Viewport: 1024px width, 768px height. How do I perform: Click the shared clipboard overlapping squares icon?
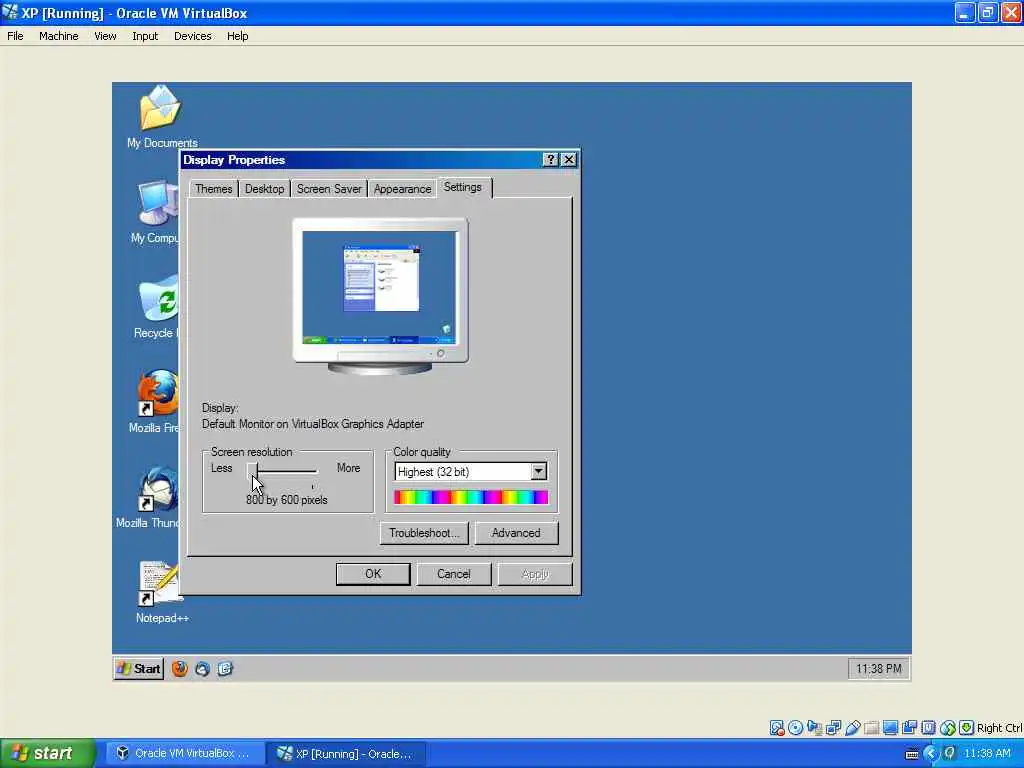coord(909,728)
